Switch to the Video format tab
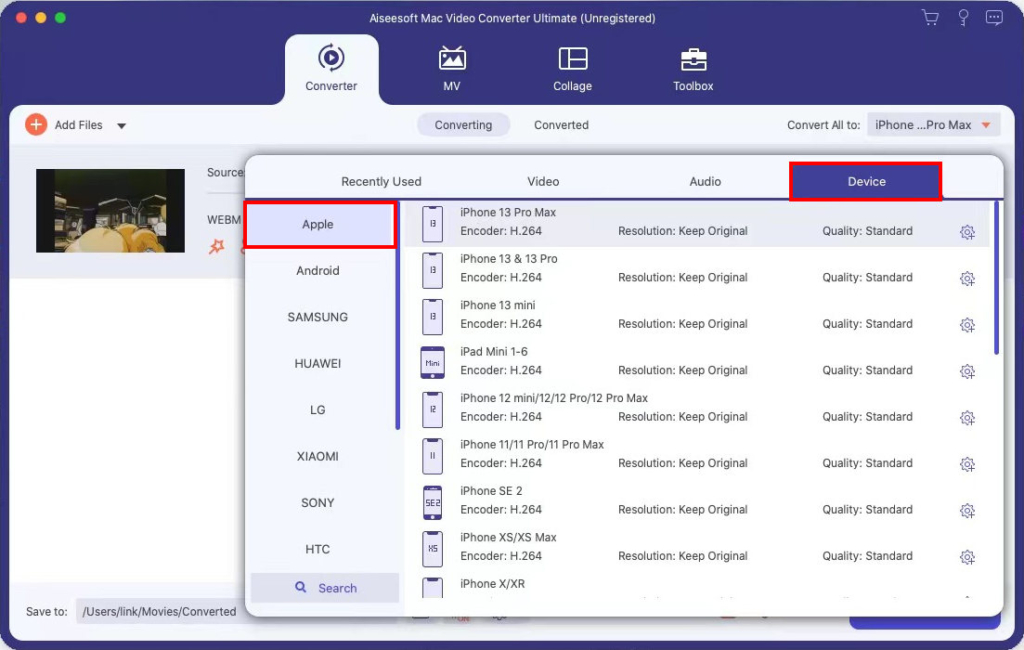 pos(543,181)
